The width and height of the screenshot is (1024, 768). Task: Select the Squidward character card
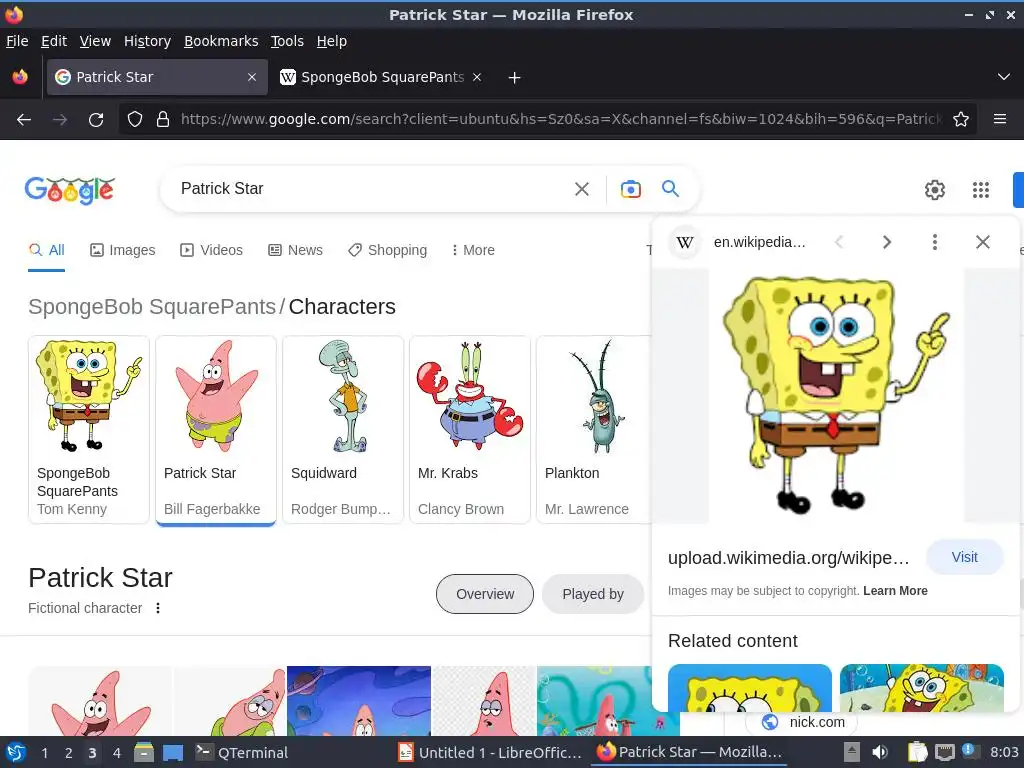point(343,429)
